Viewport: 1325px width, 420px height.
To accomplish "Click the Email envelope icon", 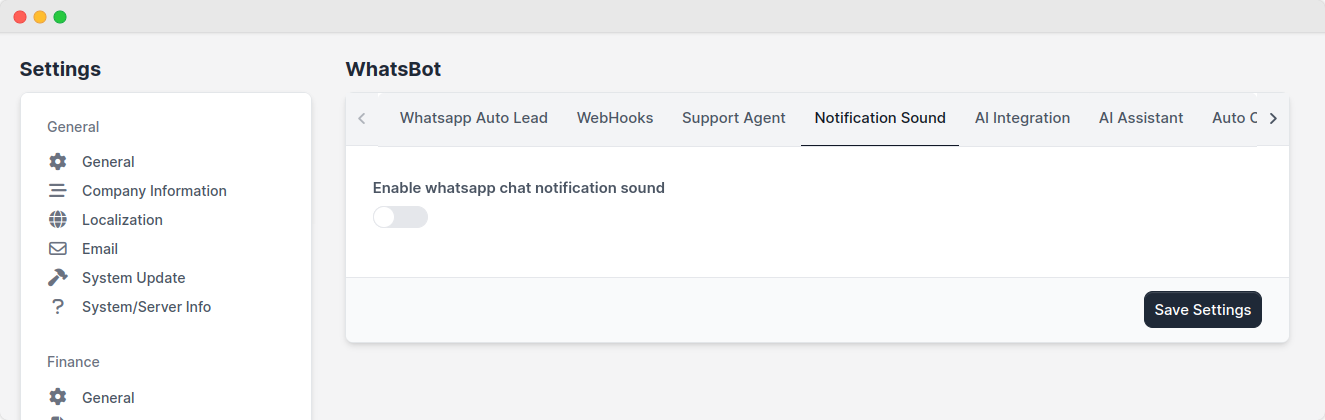I will pyautogui.click(x=58, y=249).
